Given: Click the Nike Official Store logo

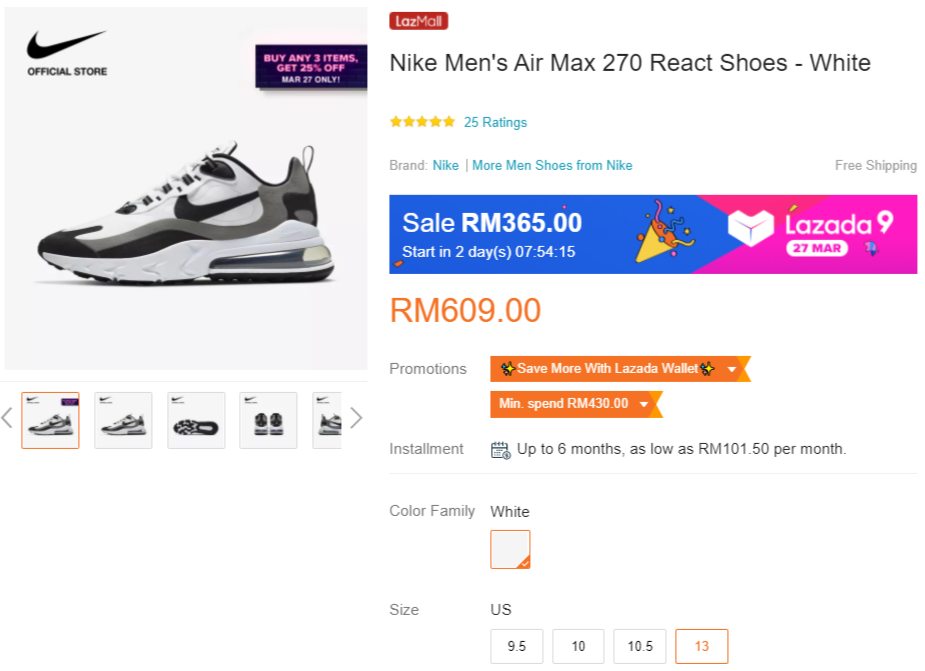Looking at the screenshot, I should (x=67, y=53).
